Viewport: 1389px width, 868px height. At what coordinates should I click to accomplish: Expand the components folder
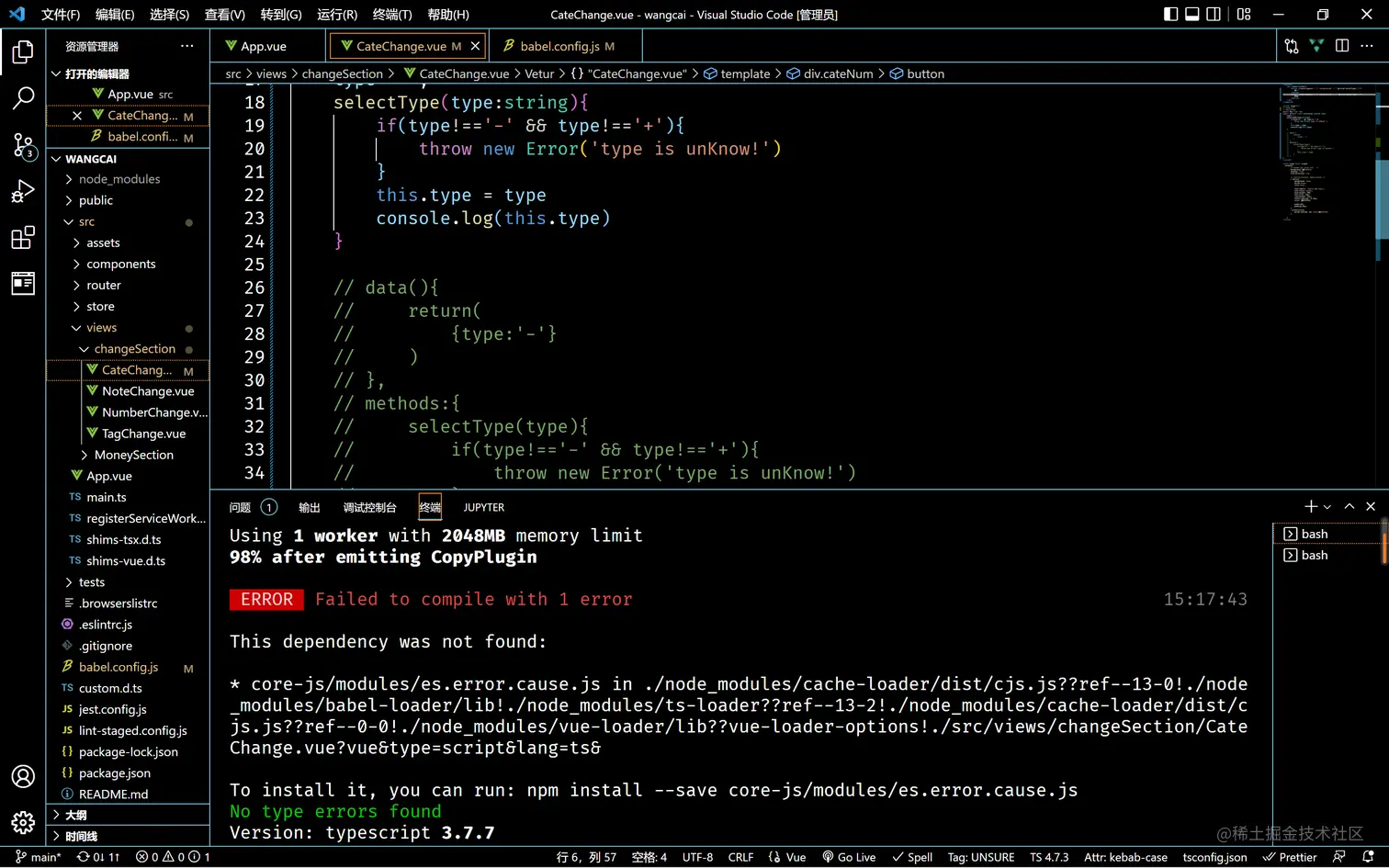point(129,264)
